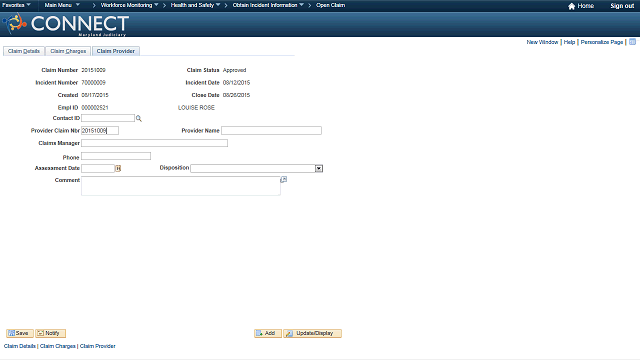Click the Home house icon
This screenshot has width=640, height=360.
(x=571, y=6)
